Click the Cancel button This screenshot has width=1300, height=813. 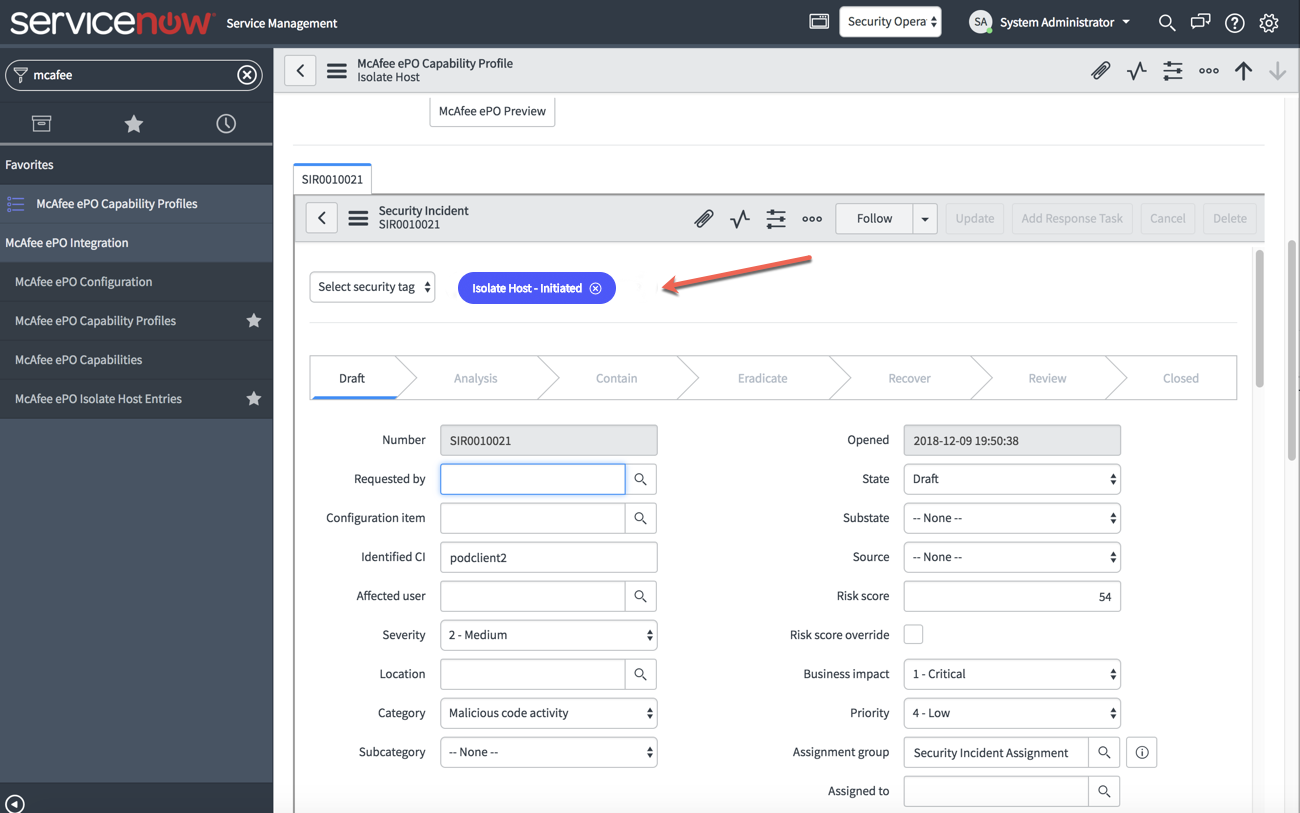(1168, 218)
